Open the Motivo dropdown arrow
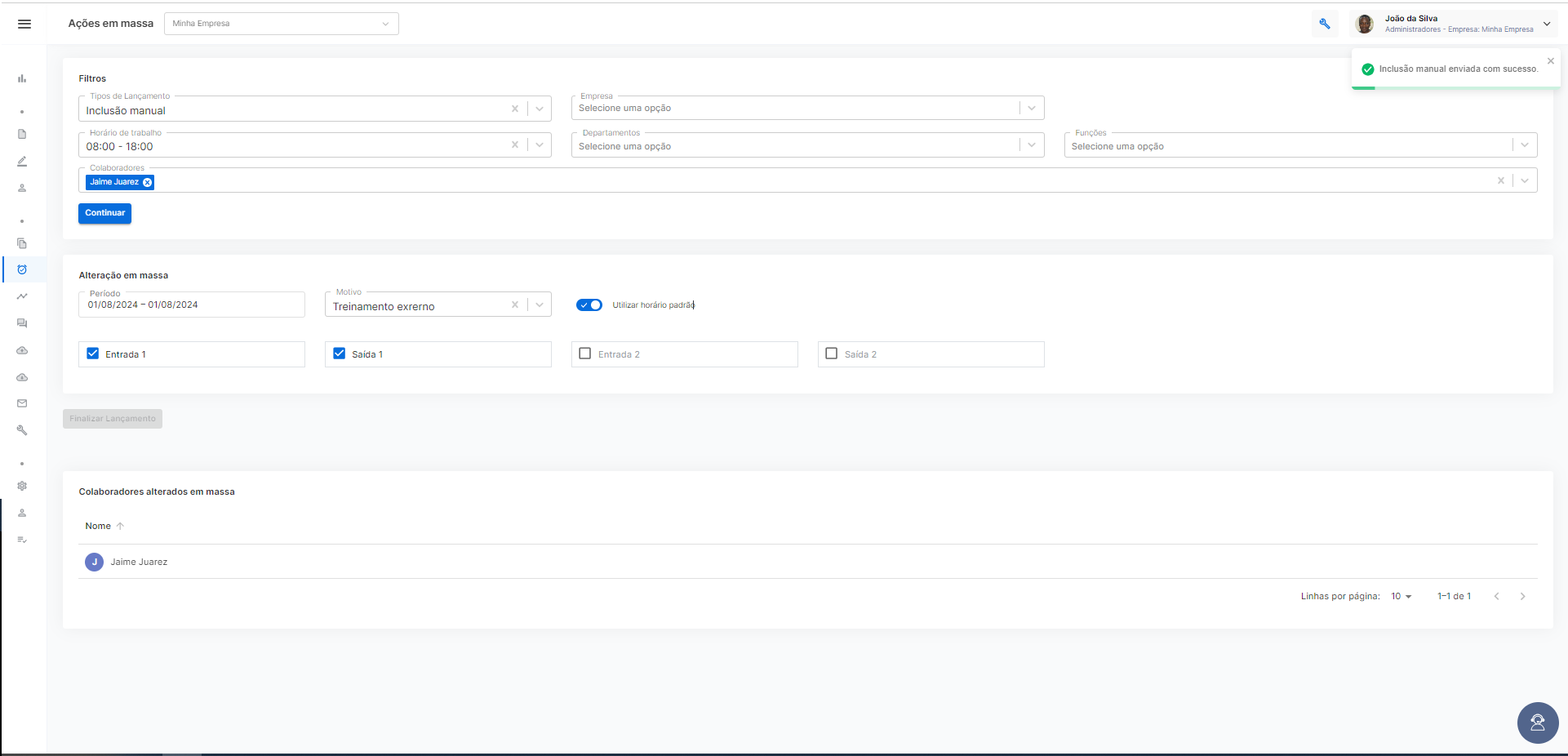Image resolution: width=1568 pixels, height=756 pixels. click(540, 305)
